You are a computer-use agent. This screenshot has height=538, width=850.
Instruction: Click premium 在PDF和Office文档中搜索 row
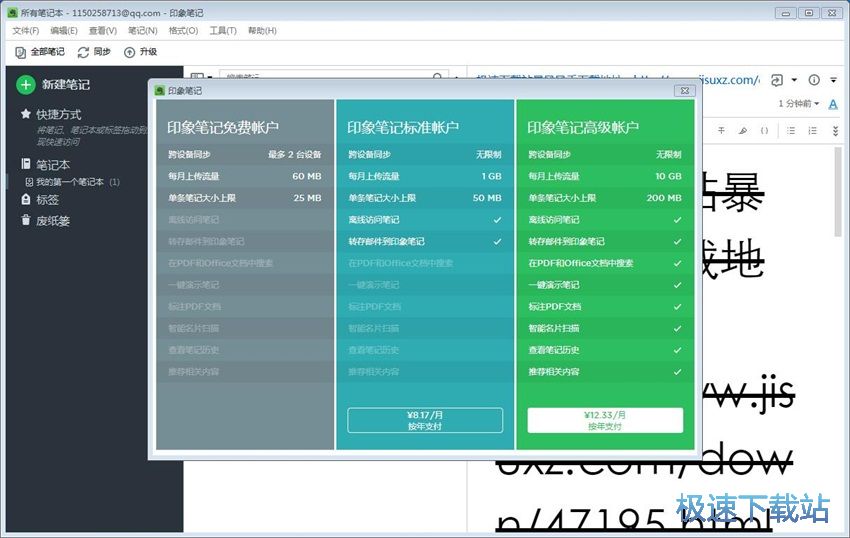(605, 263)
